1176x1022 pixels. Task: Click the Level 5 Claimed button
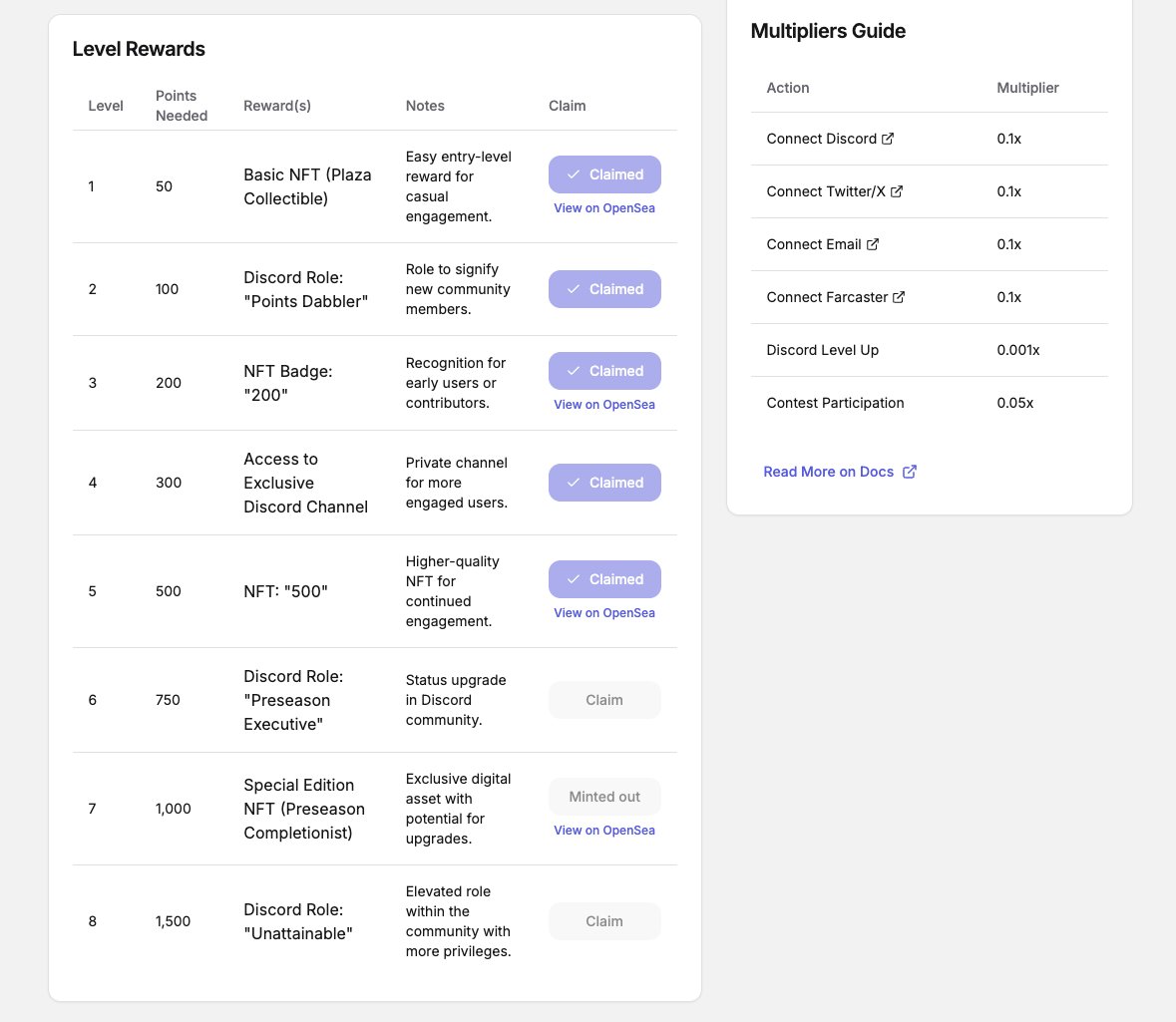pos(604,579)
